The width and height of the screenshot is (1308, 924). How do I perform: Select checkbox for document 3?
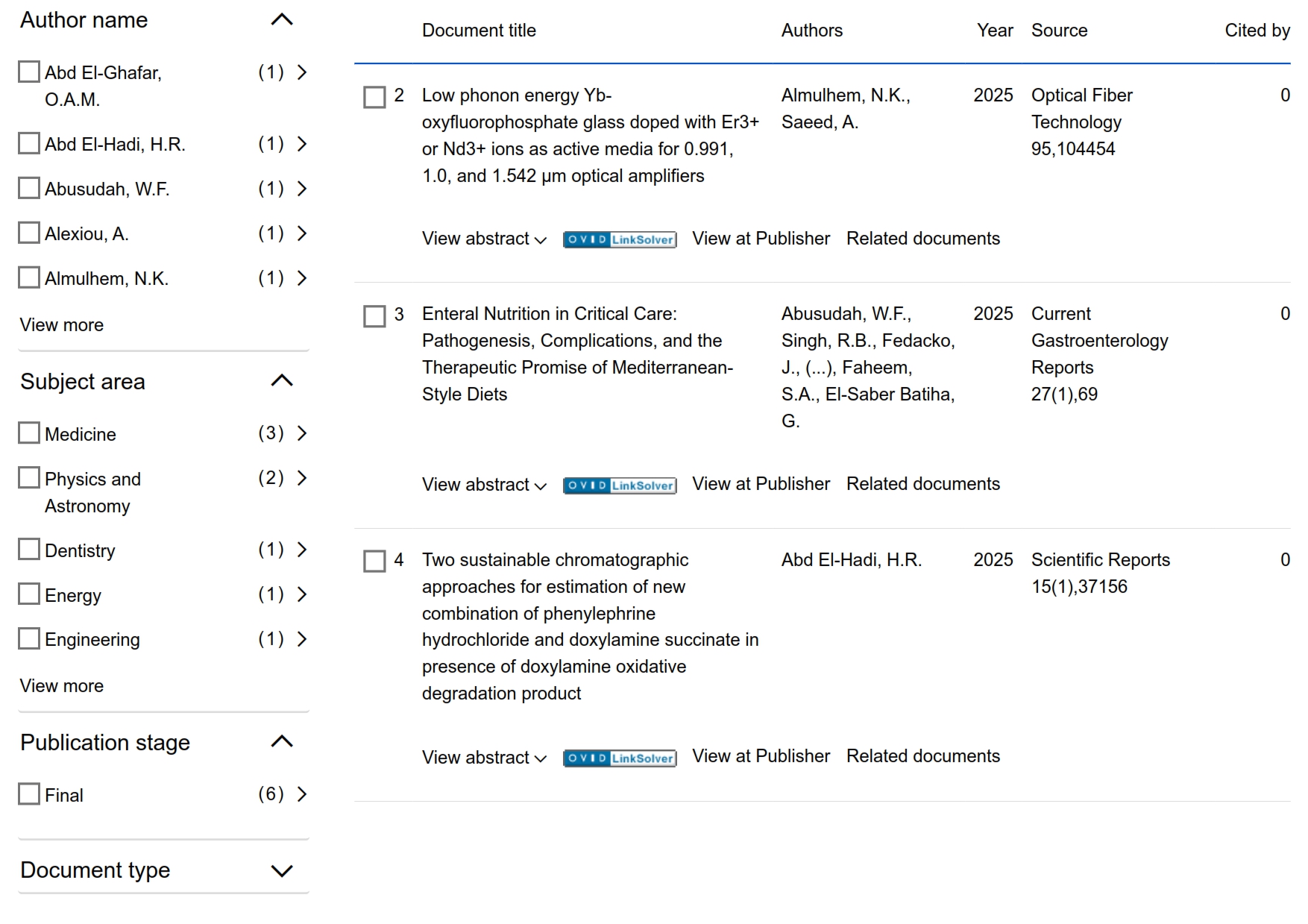(x=374, y=315)
